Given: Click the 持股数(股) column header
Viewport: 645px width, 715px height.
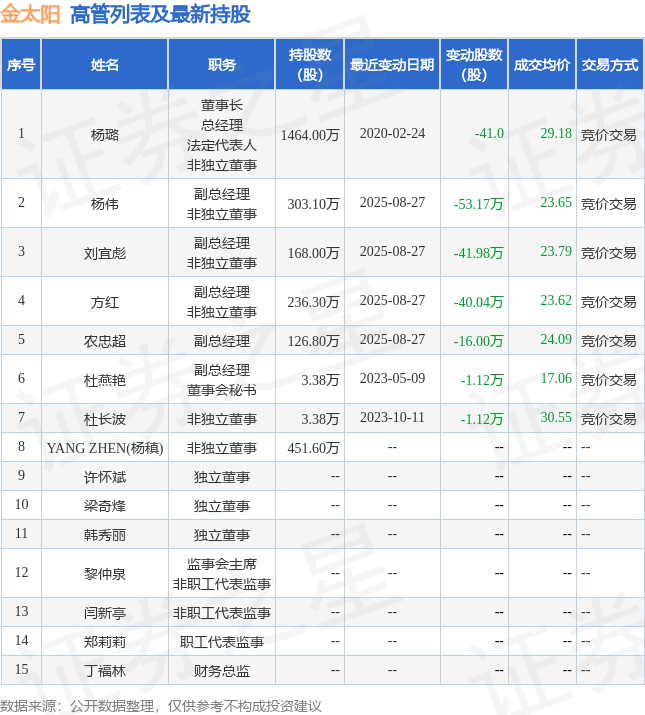Looking at the screenshot, I should tap(310, 64).
